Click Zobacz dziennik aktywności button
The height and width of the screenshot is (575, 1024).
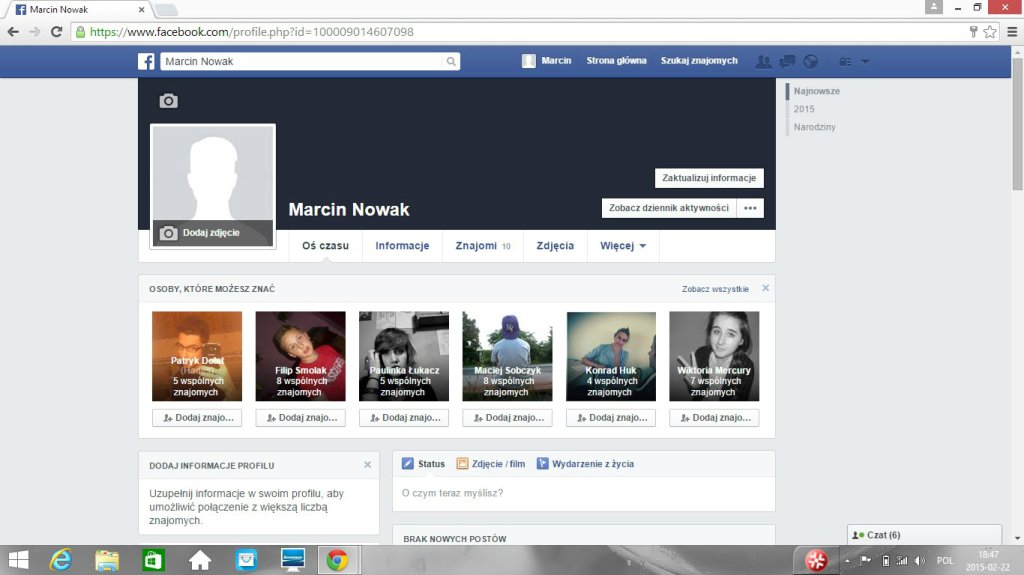click(669, 208)
